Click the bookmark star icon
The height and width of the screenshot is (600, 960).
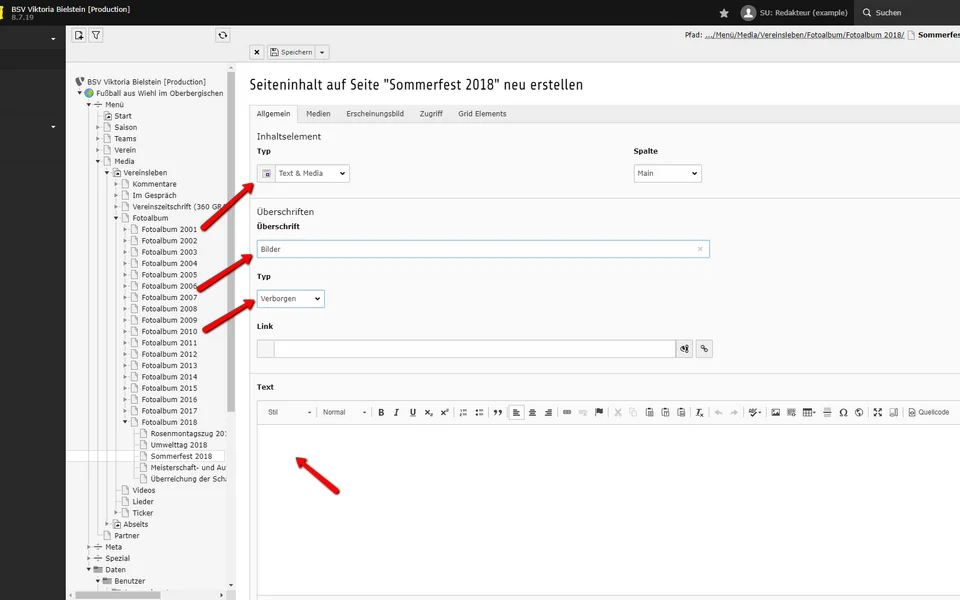pos(724,13)
